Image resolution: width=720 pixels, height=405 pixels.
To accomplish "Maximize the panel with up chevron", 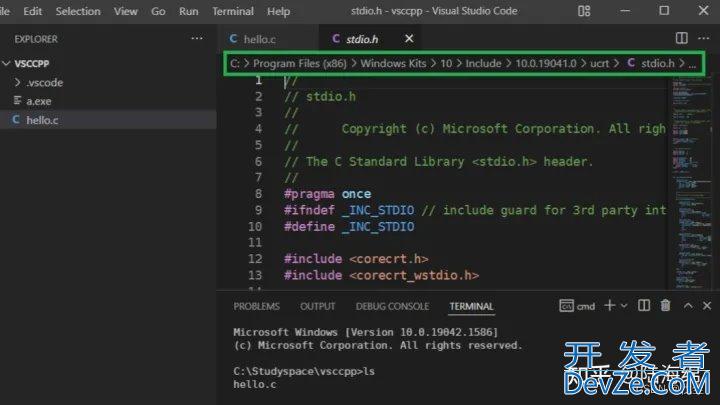I will 688,305.
